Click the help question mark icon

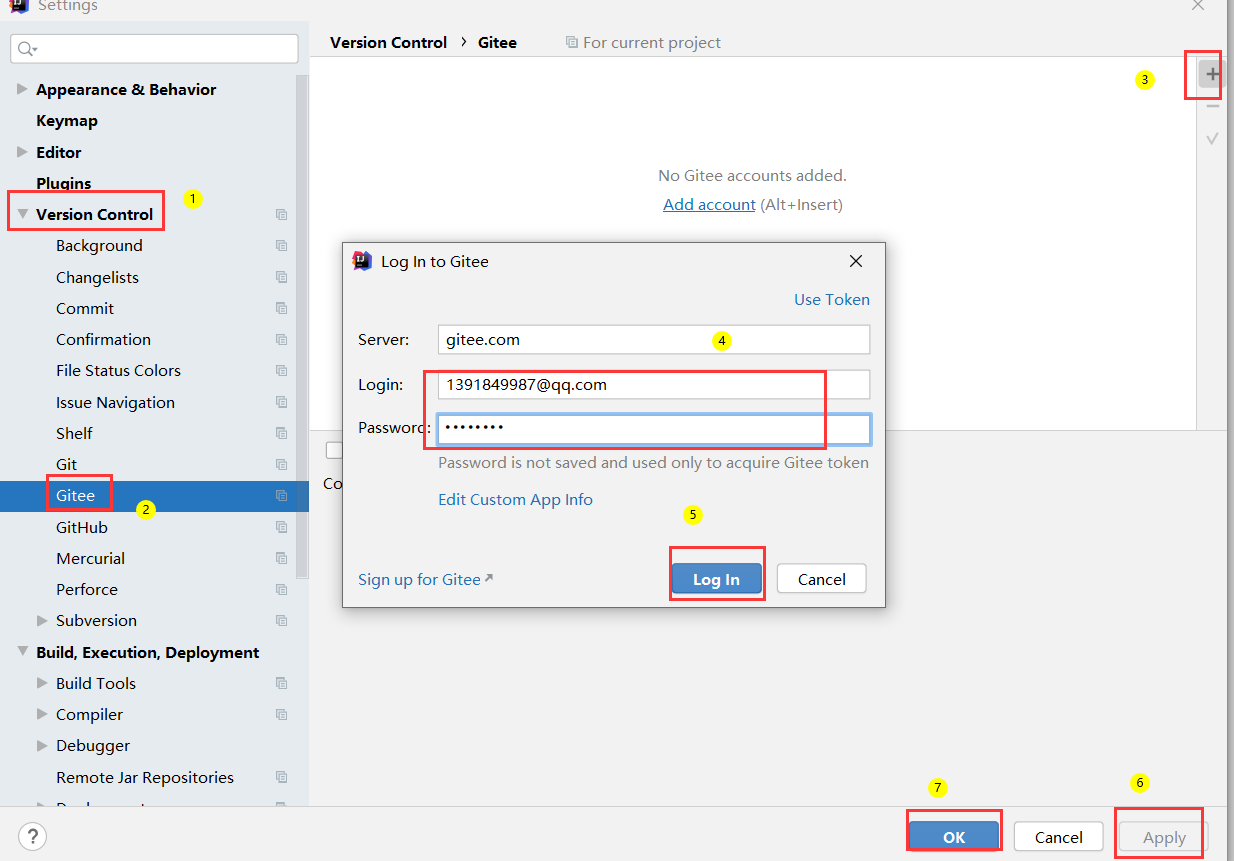click(x=33, y=836)
